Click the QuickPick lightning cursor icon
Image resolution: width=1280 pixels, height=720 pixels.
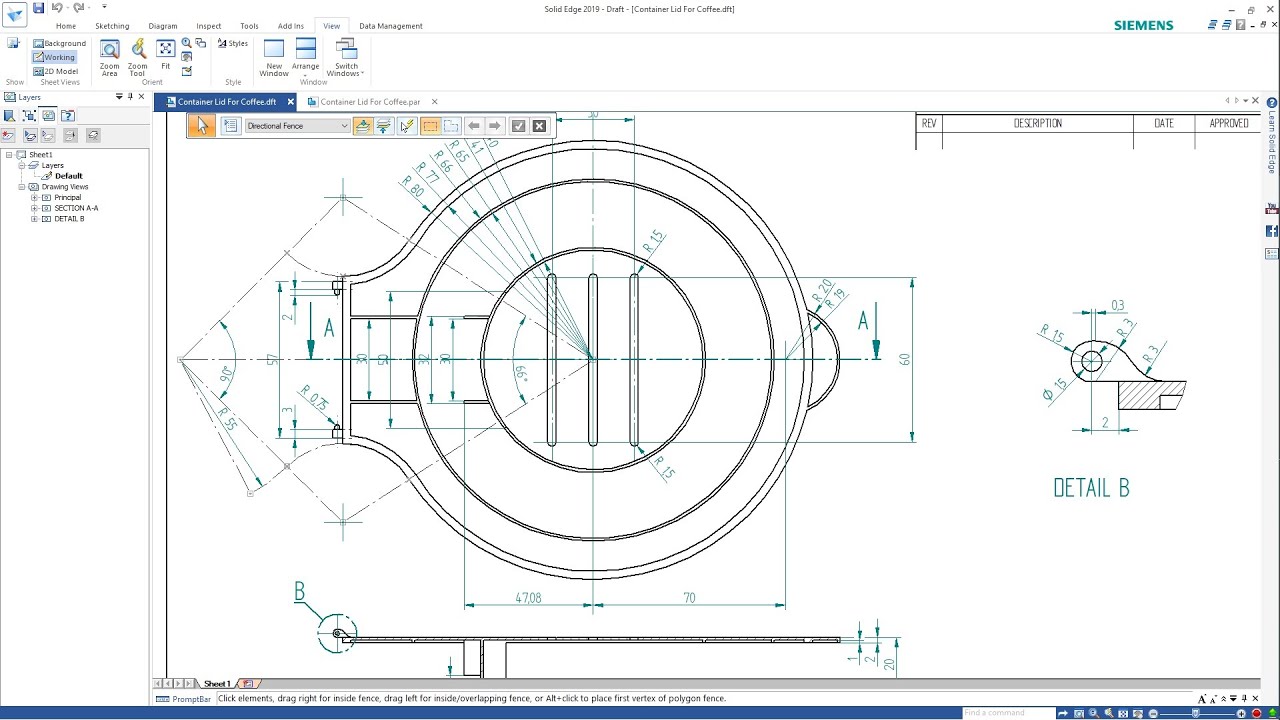[x=406, y=126]
